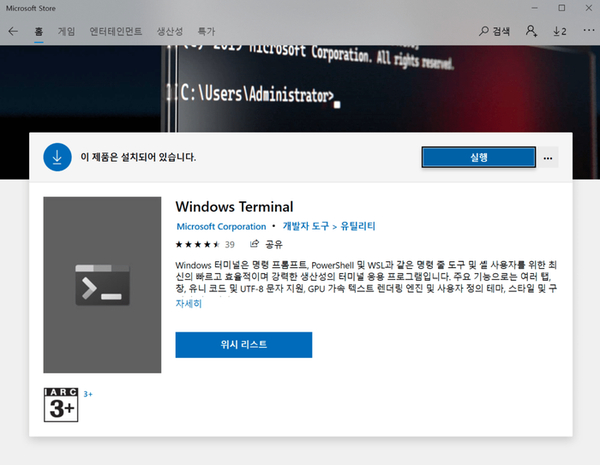This screenshot has height=465, width=600.
Task: Maximize the Microsoft Store window
Action: (x=561, y=8)
